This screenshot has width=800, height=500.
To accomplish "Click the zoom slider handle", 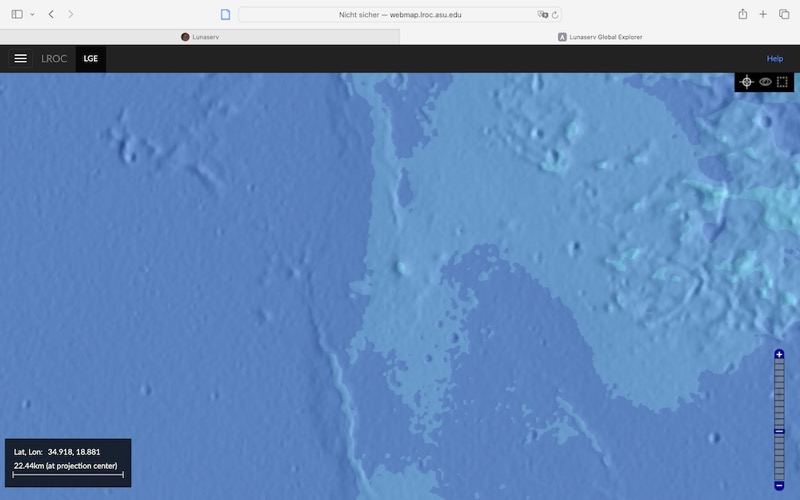I will pos(779,431).
